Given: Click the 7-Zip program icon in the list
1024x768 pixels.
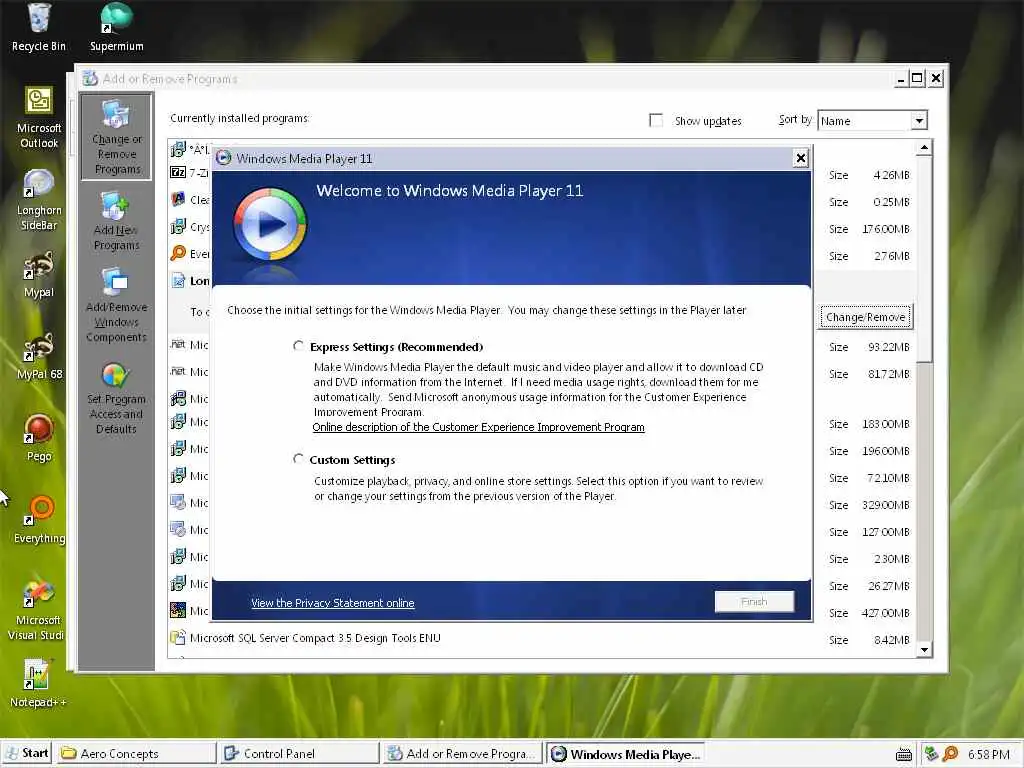Looking at the screenshot, I should pos(178,172).
